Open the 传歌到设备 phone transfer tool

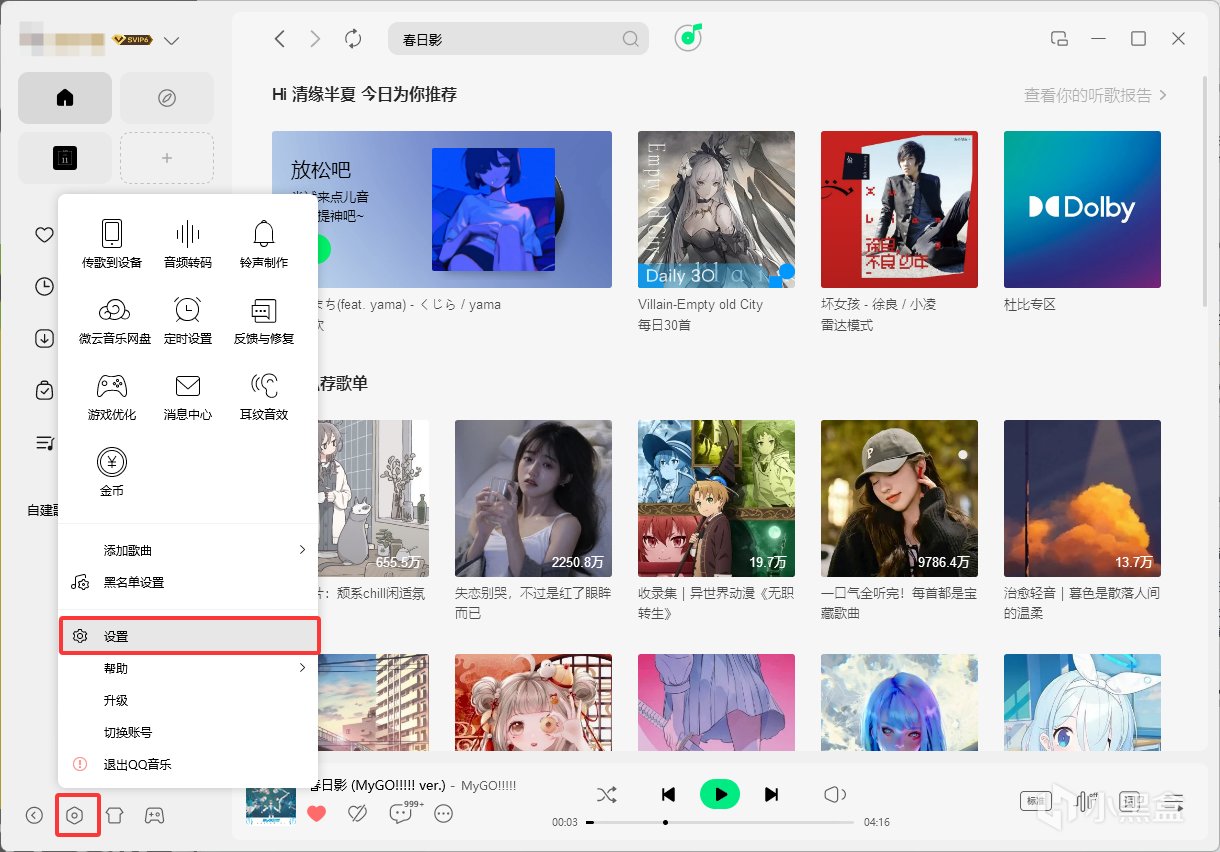pyautogui.click(x=112, y=244)
